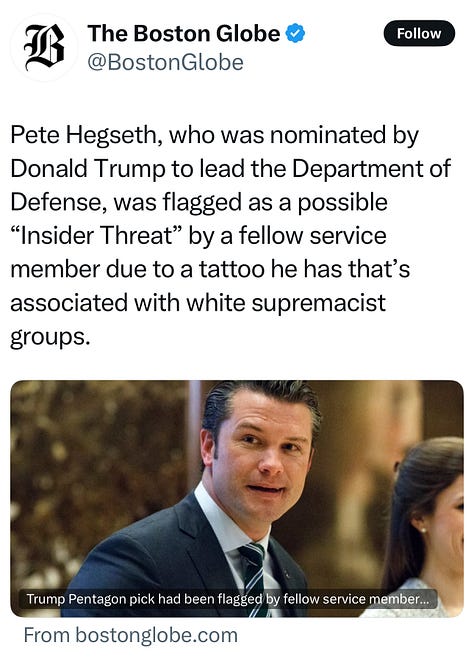This screenshot has width=474, height=661.
Task: Click the word "groups." ending the tweet
Action: (51, 338)
